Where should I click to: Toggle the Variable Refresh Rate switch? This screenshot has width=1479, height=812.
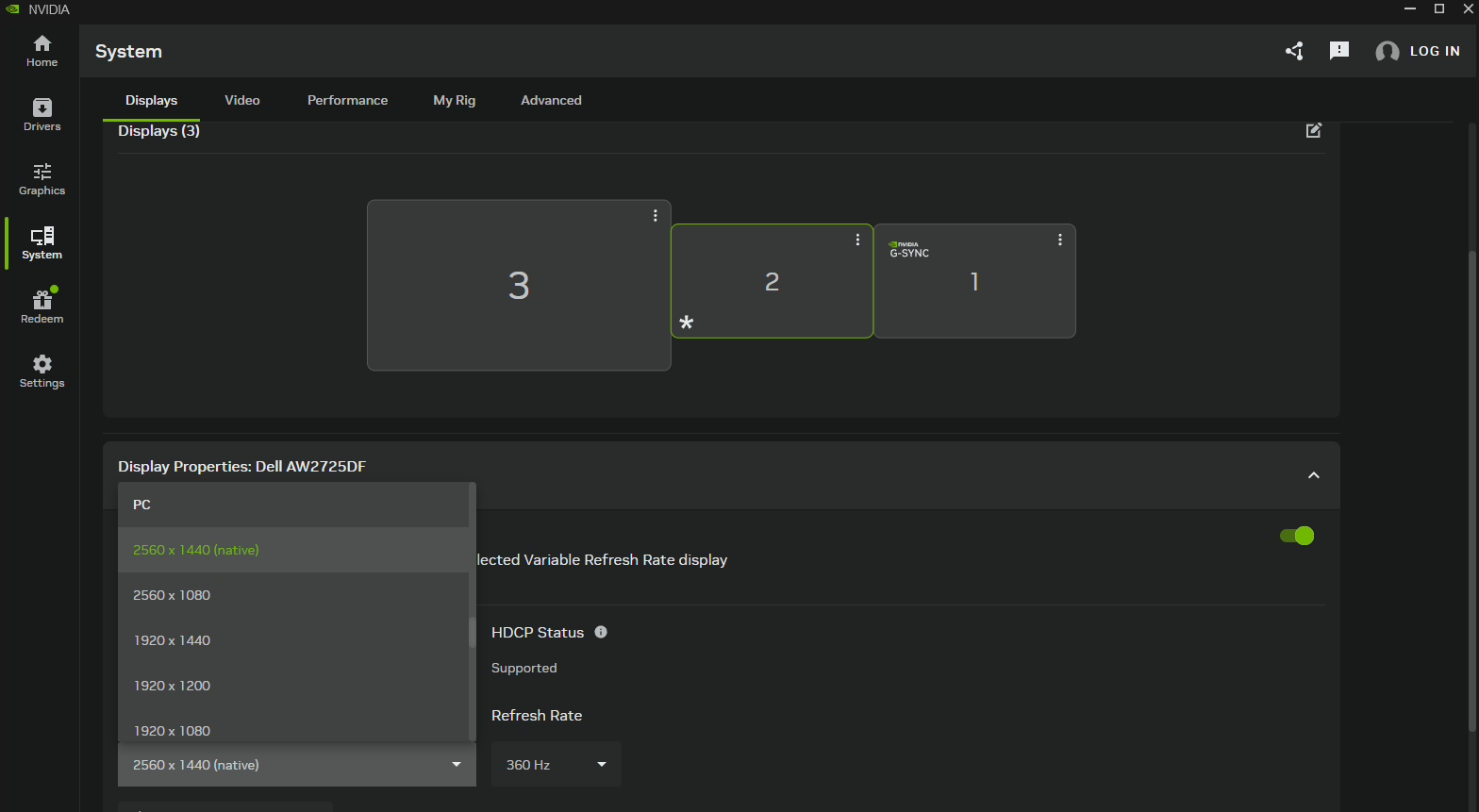(1297, 536)
